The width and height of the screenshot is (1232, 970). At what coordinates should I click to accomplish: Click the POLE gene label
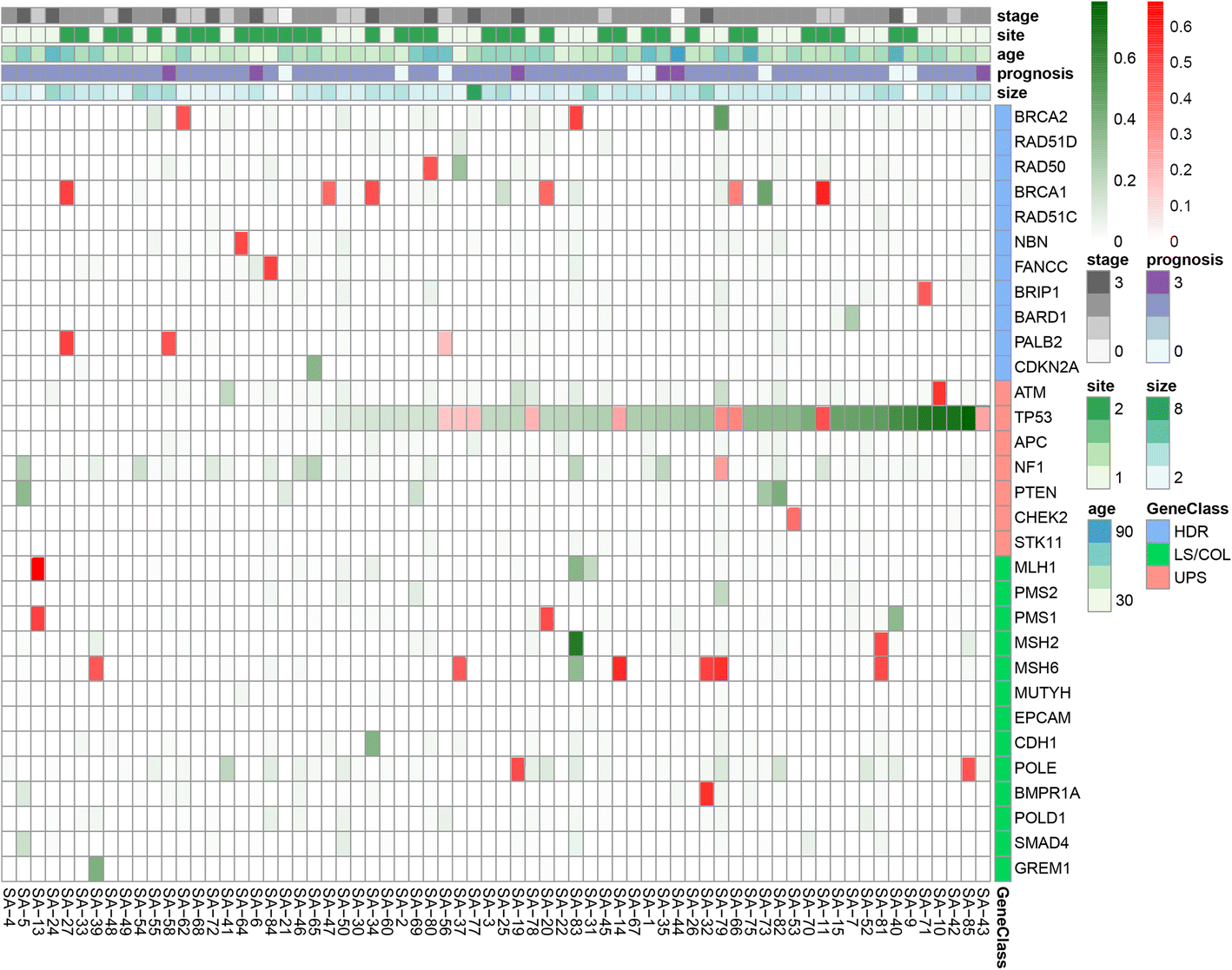pos(1035,768)
